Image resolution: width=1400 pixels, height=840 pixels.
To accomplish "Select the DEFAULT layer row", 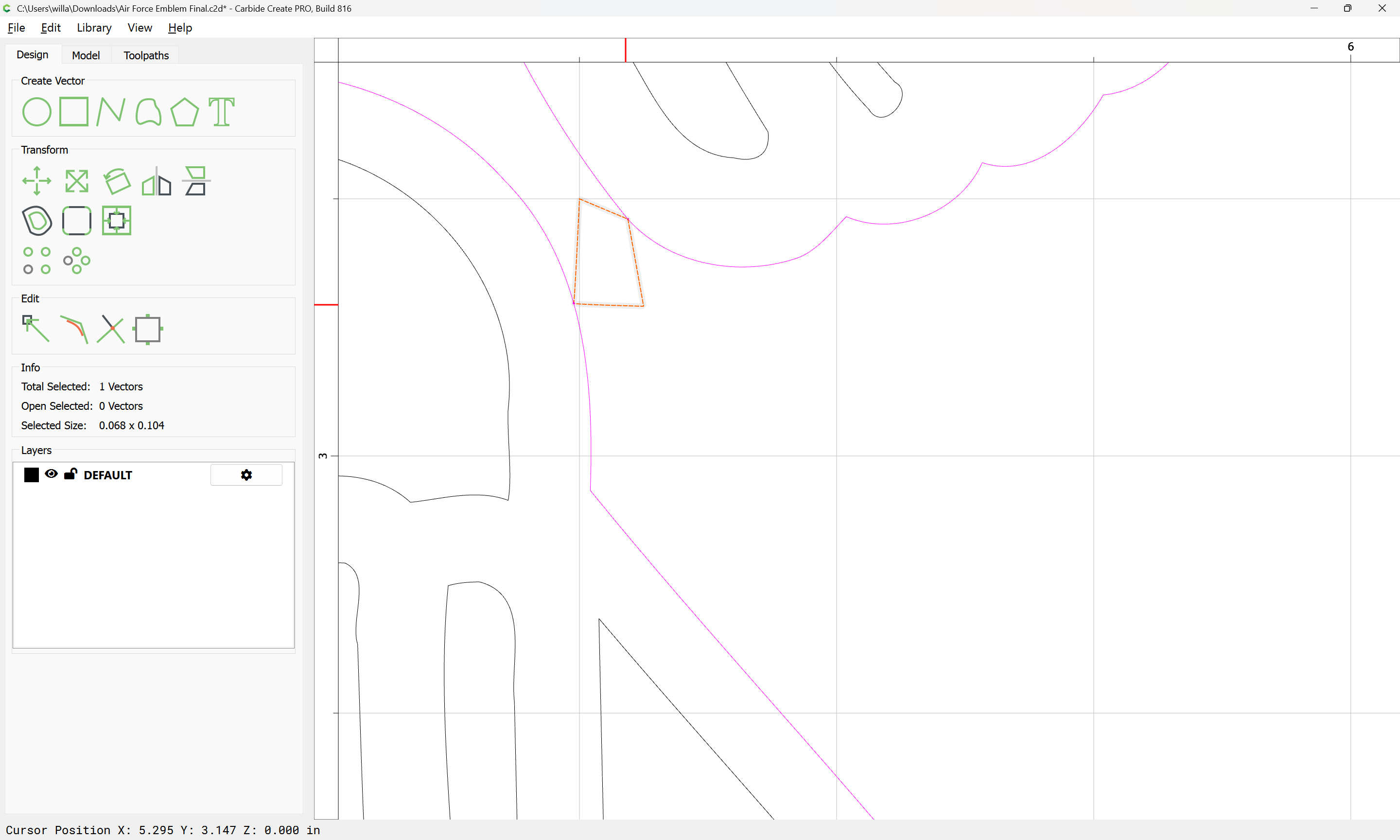I will (153, 475).
